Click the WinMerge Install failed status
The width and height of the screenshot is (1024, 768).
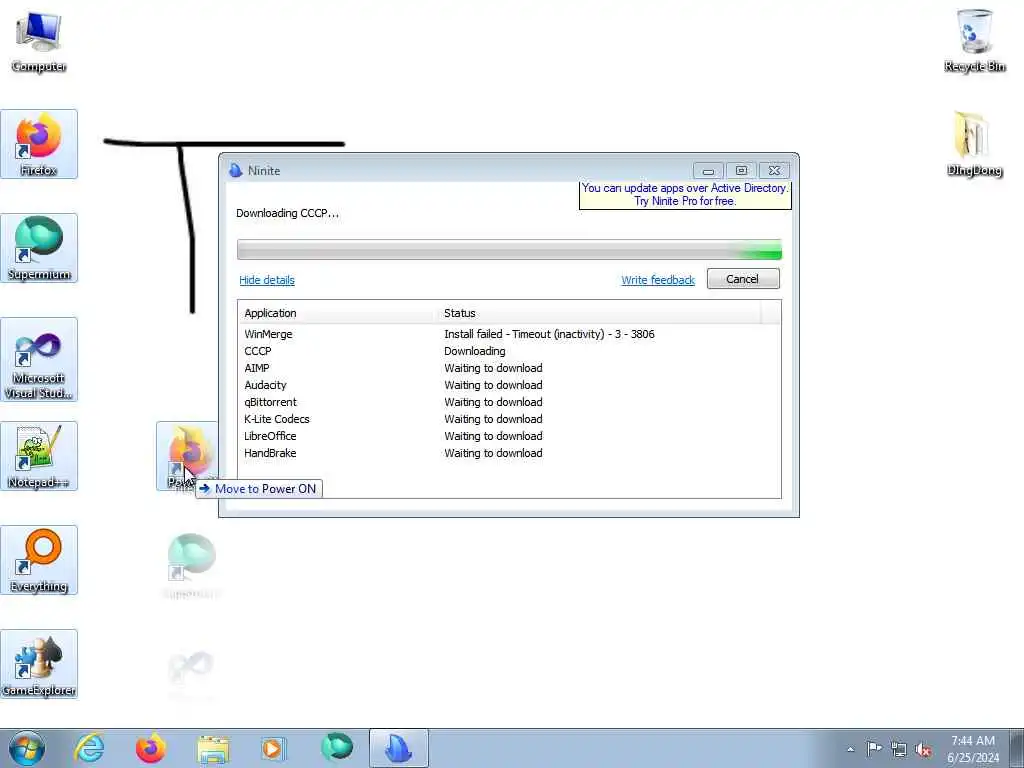tap(549, 334)
